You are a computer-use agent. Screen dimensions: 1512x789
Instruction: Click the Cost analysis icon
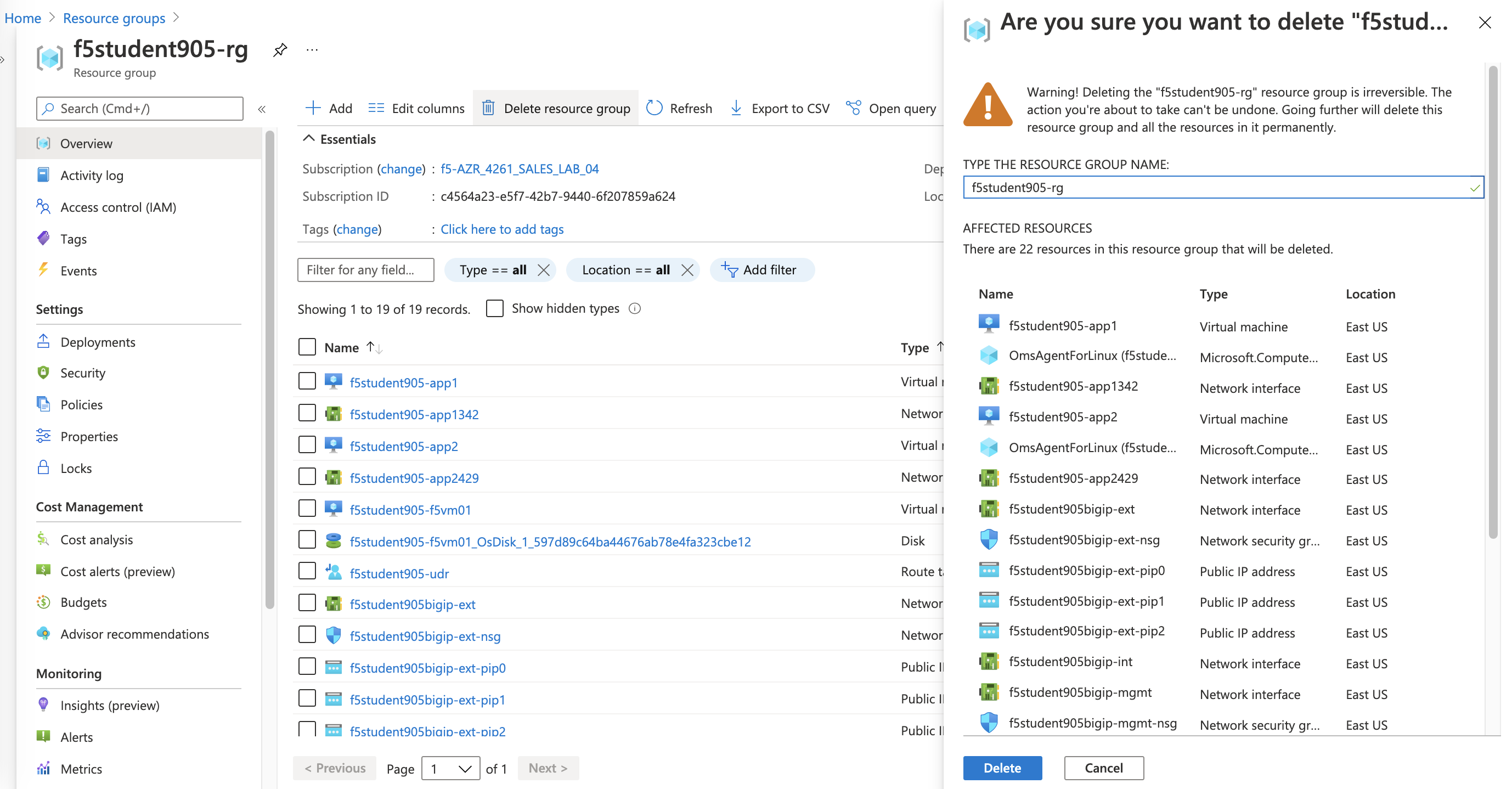click(x=43, y=539)
